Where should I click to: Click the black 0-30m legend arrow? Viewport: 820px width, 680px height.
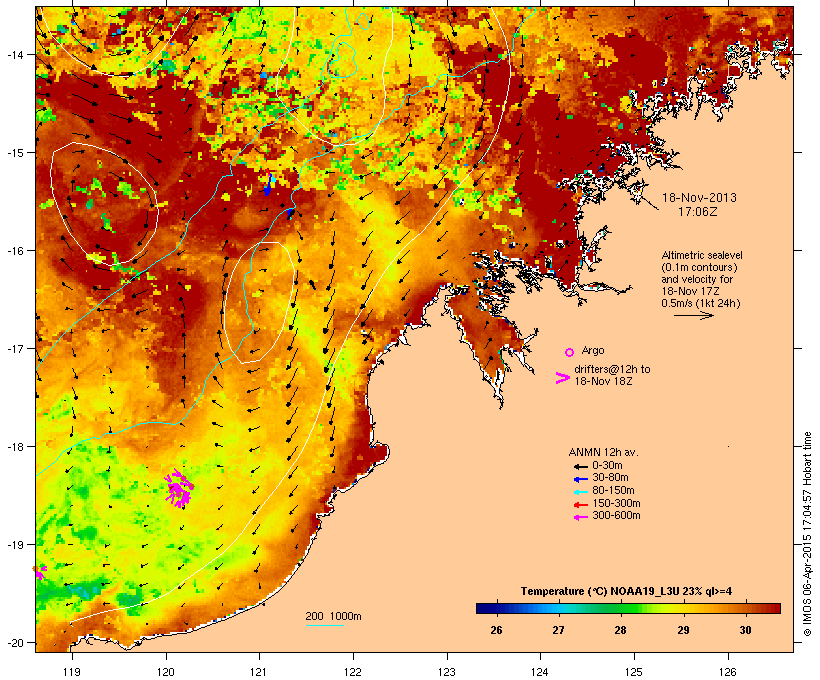pyautogui.click(x=580, y=466)
